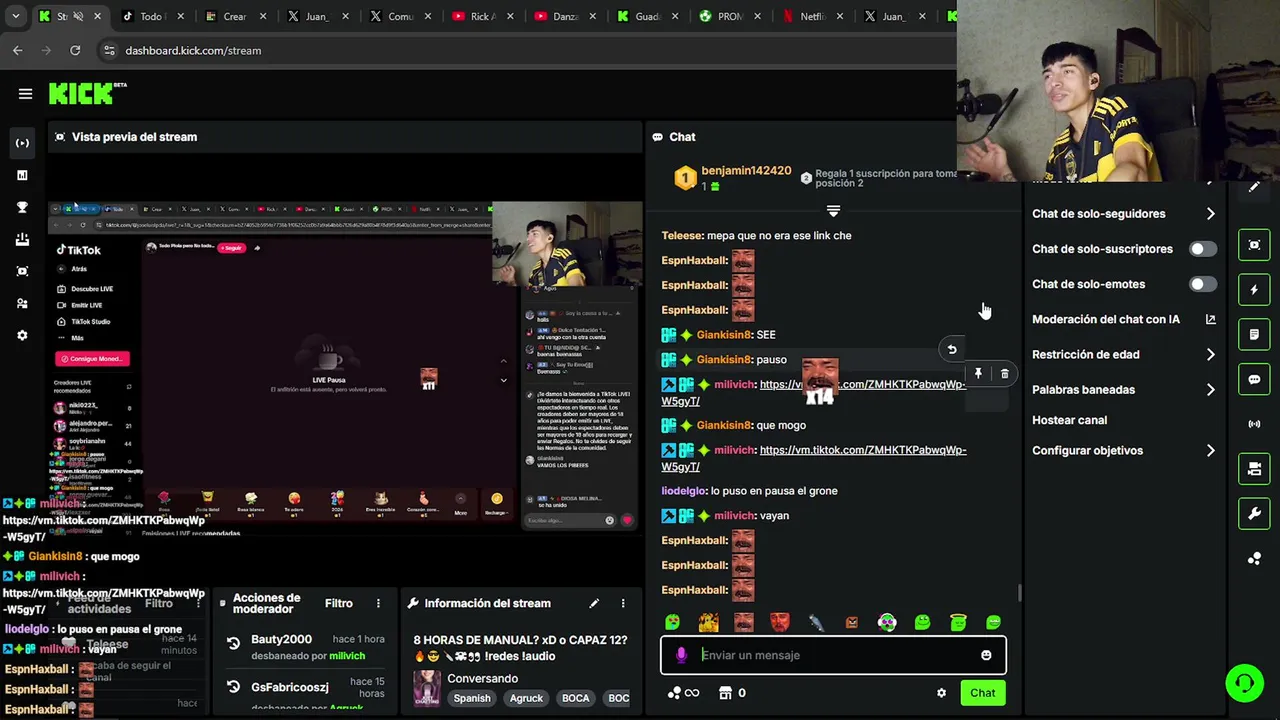The height and width of the screenshot is (720, 1280).
Task: Mute the Kick tab via its muted speaker icon
Action: click(79, 16)
